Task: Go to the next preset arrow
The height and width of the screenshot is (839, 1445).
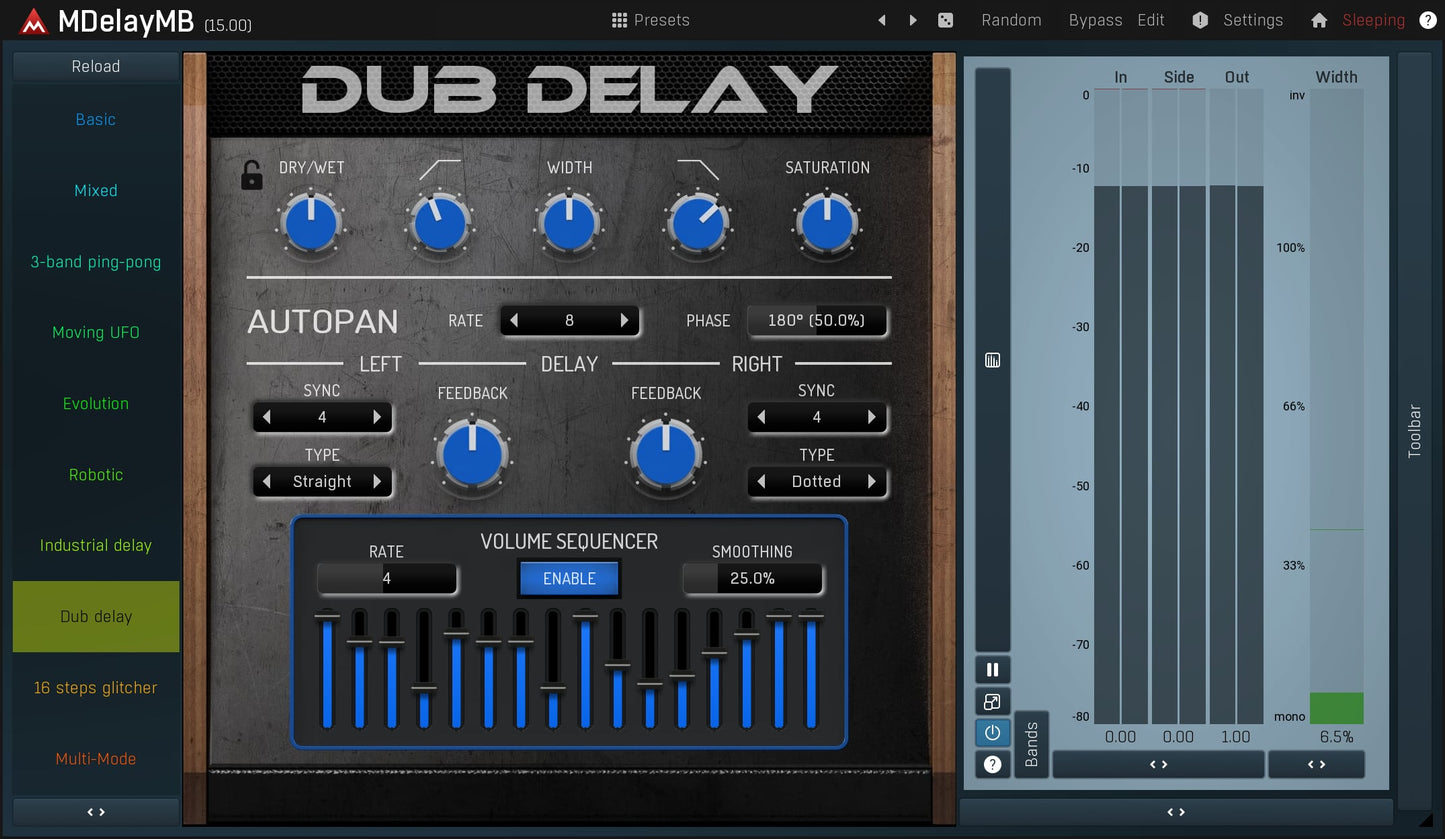Action: [912, 20]
